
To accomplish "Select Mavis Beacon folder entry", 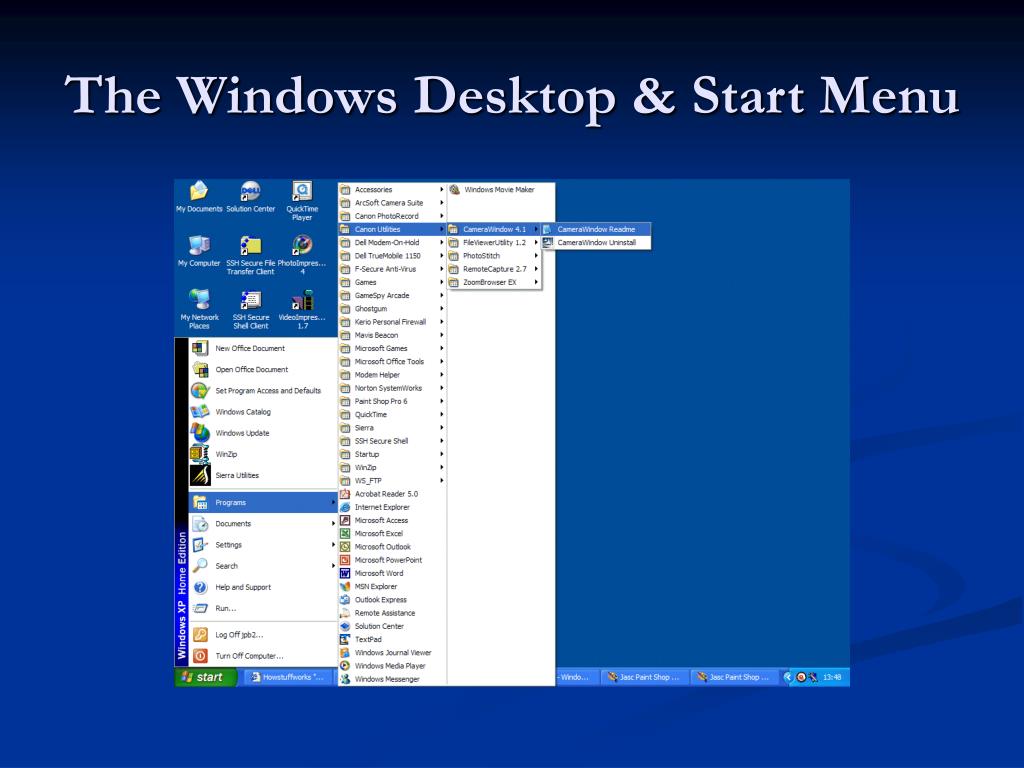I will pyautogui.click(x=392, y=335).
